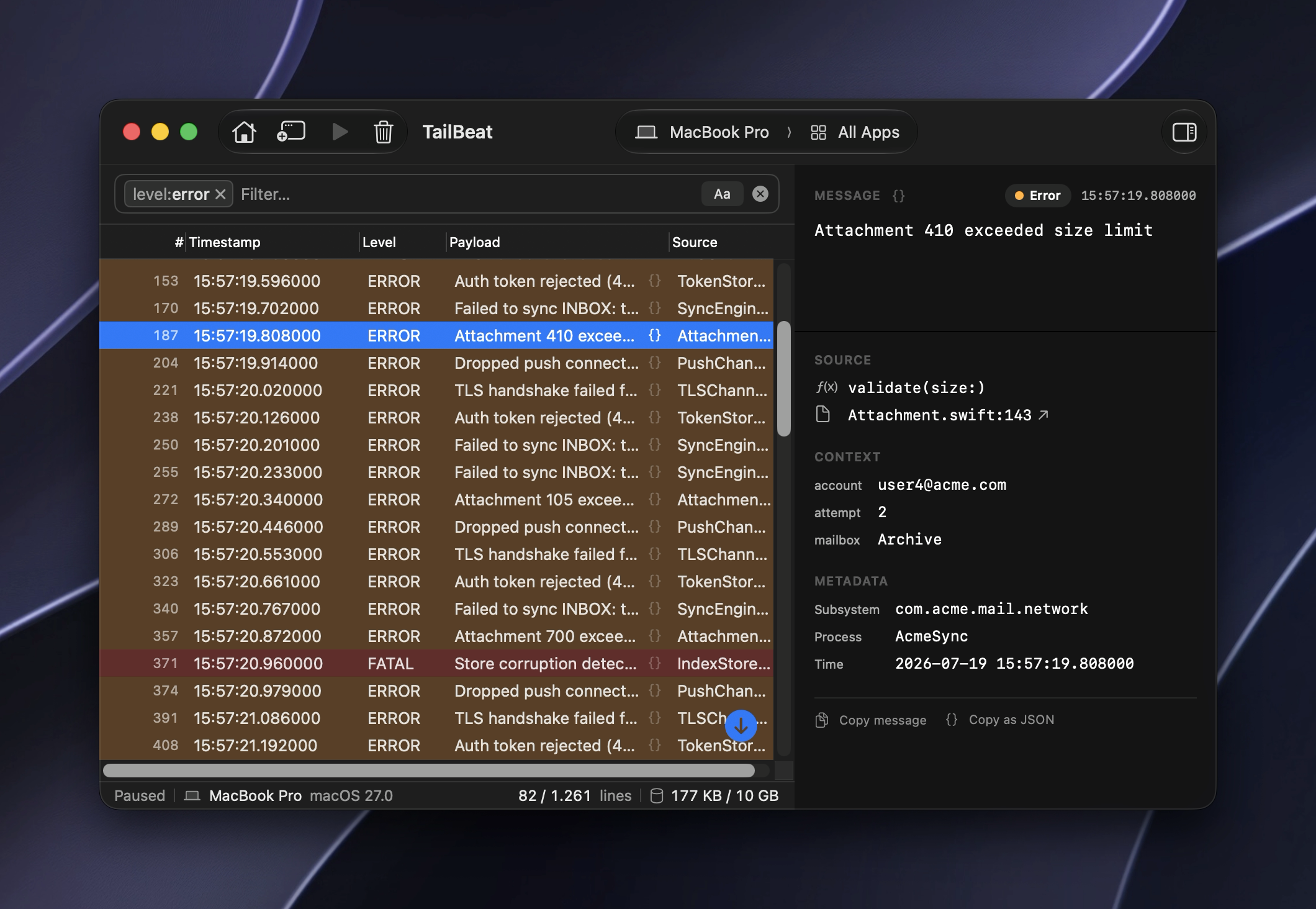
Task: Jump to latest log with the down arrow
Action: click(x=741, y=726)
